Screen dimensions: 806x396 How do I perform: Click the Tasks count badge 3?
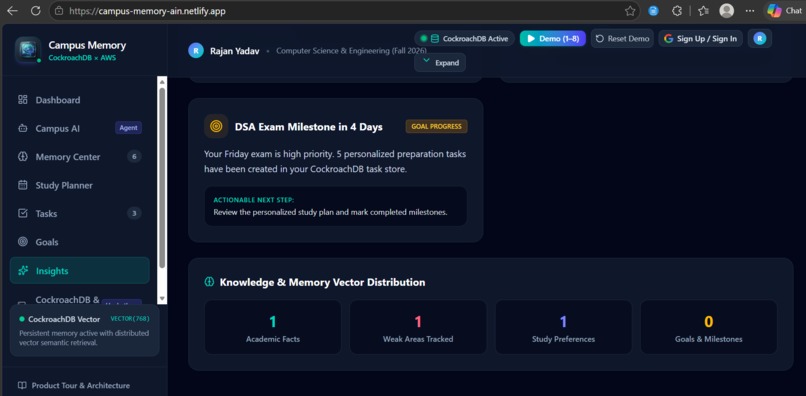tap(134, 213)
